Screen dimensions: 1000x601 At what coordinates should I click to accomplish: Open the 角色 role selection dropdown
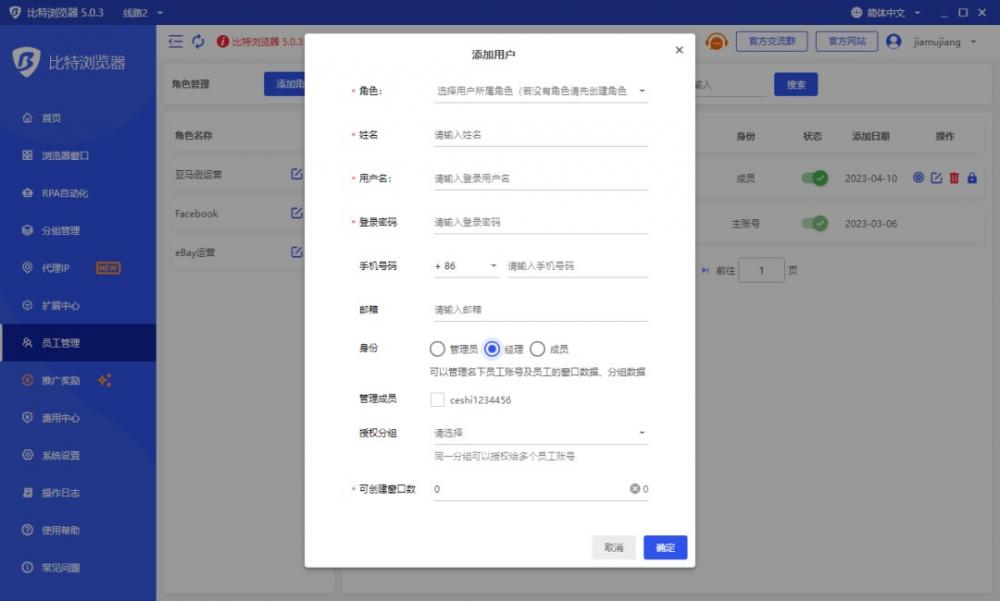click(541, 91)
